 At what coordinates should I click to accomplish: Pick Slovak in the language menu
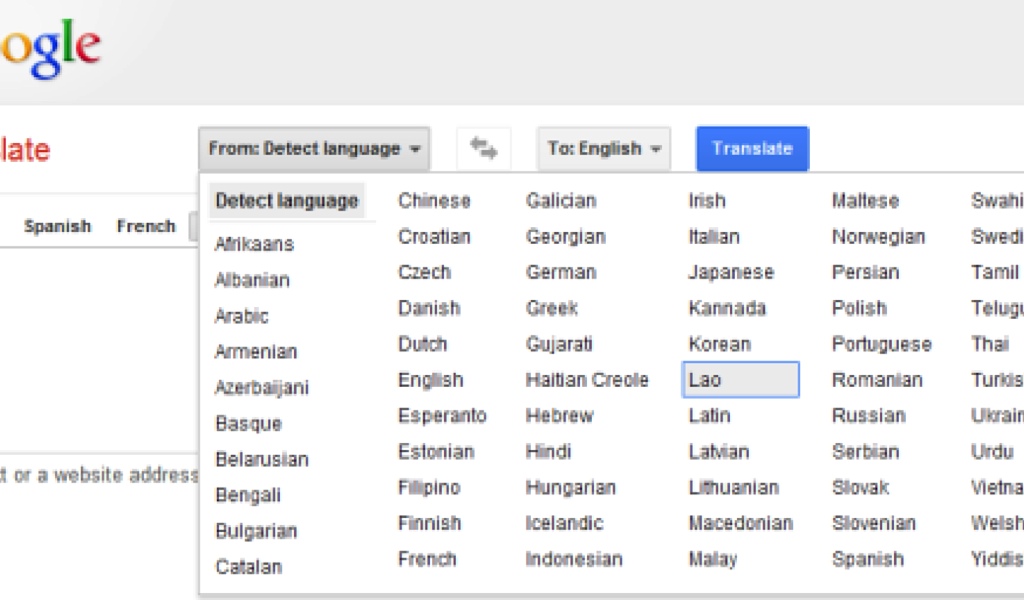pyautogui.click(x=861, y=488)
